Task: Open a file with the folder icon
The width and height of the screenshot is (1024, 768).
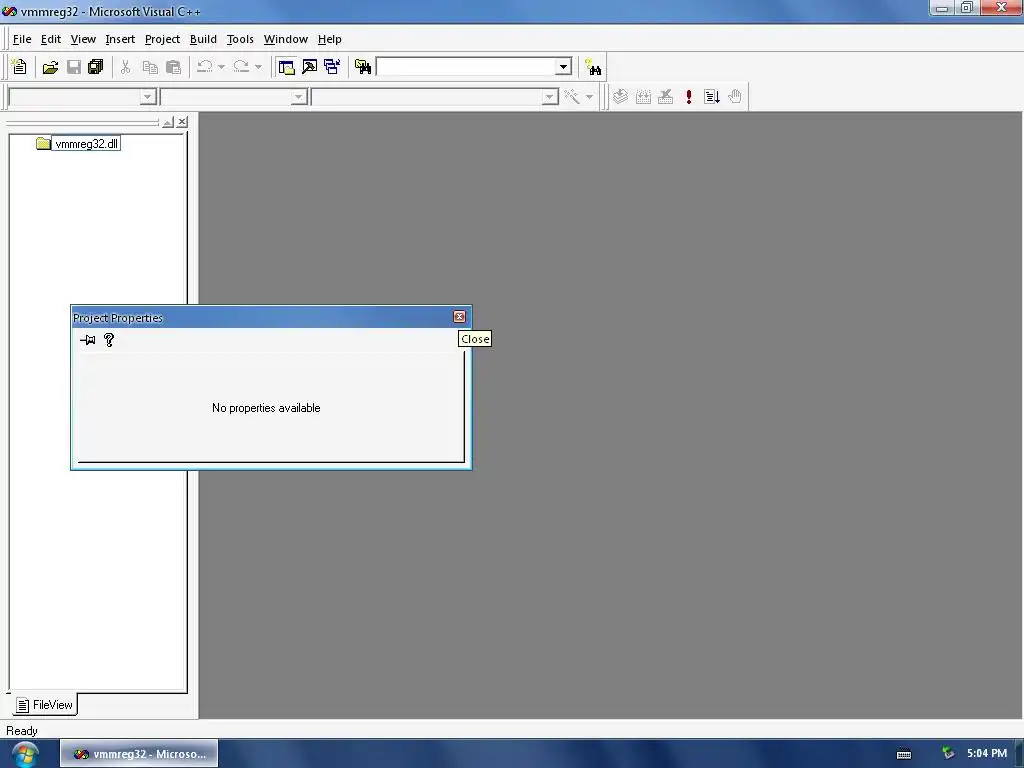Action: pyautogui.click(x=50, y=67)
